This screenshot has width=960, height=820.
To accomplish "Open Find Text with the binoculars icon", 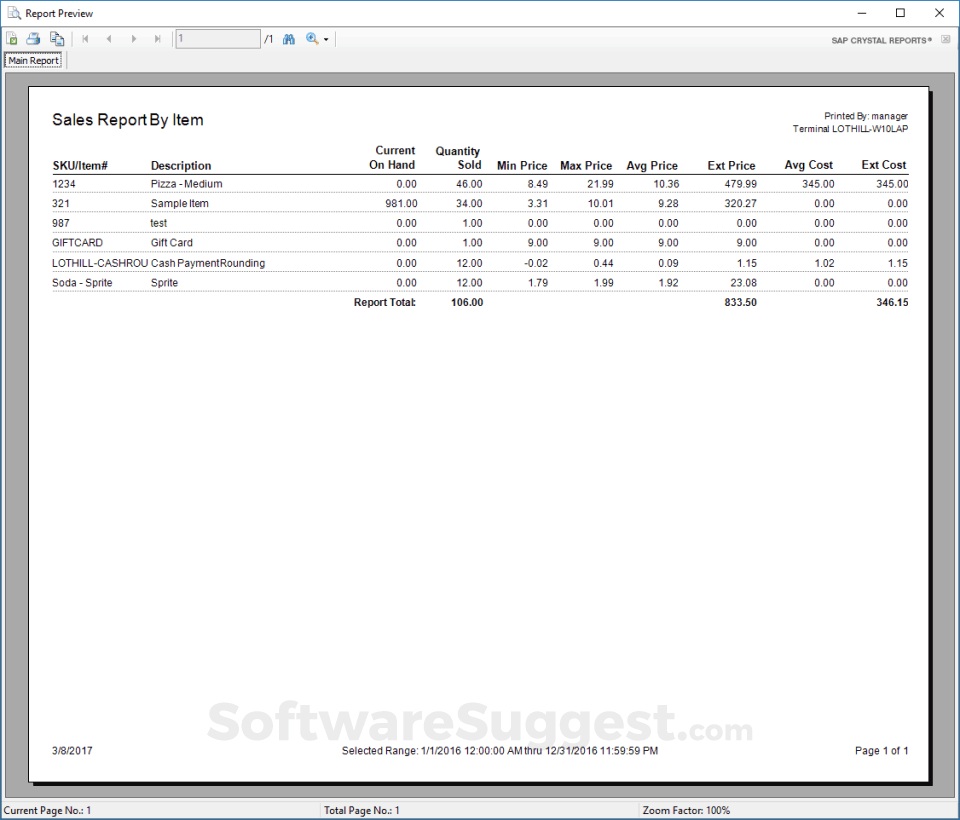I will 289,39.
